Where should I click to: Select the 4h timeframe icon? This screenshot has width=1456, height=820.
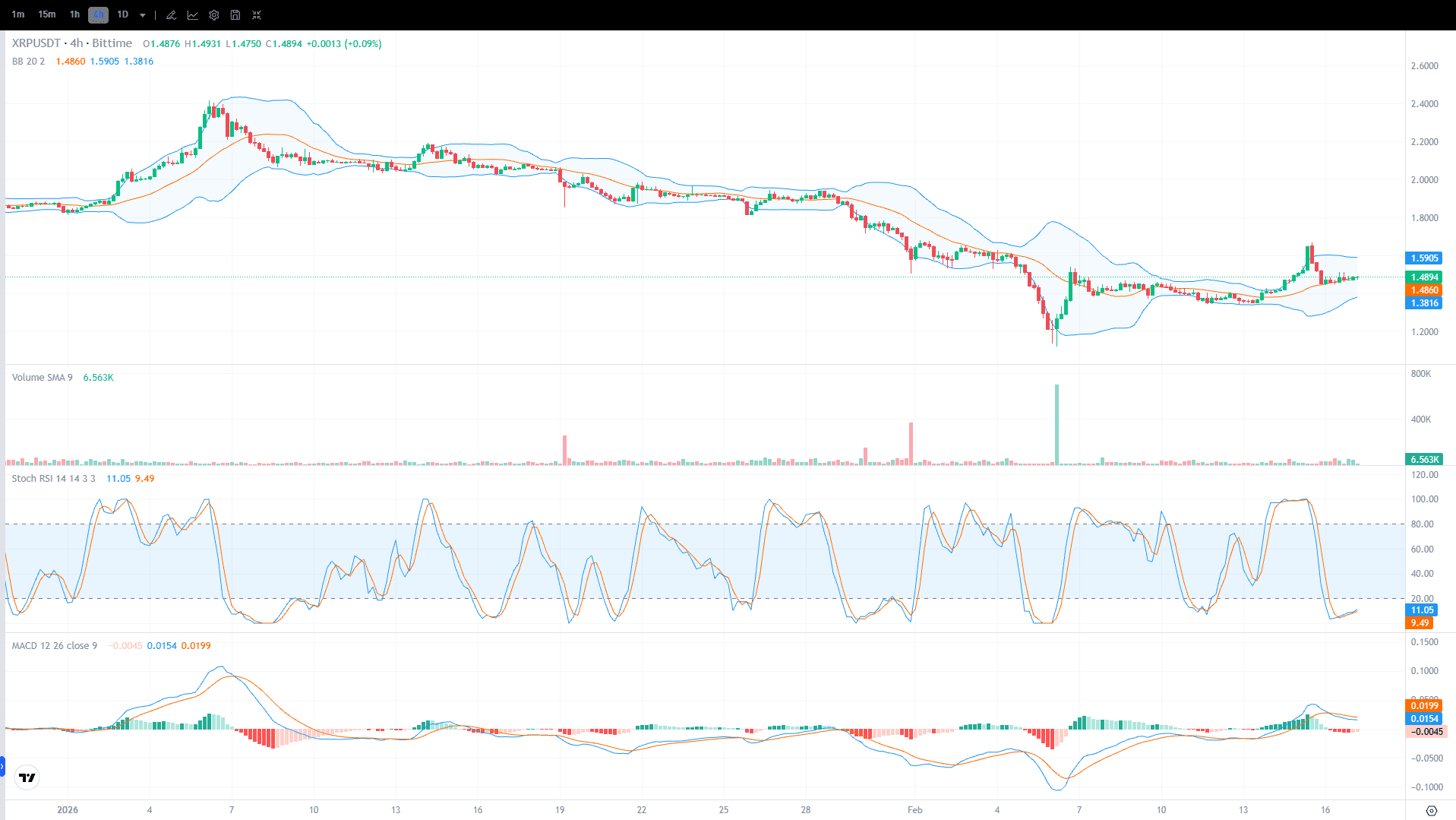tap(97, 14)
